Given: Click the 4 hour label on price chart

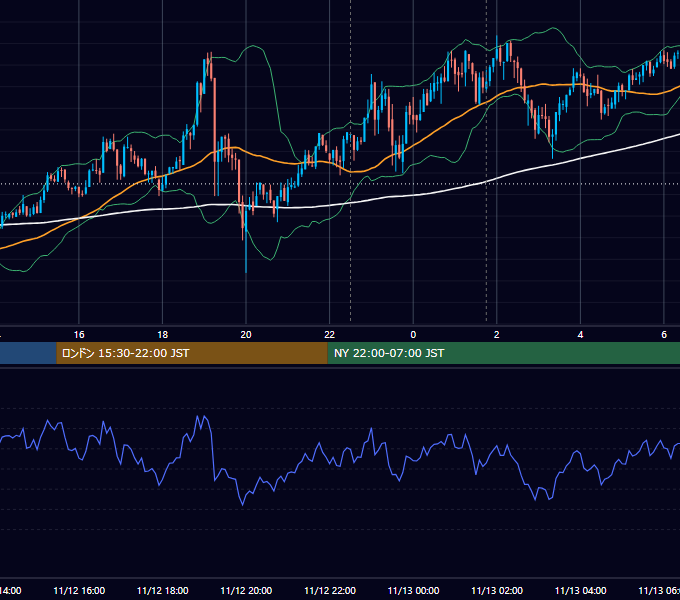Looking at the screenshot, I should [580, 335].
